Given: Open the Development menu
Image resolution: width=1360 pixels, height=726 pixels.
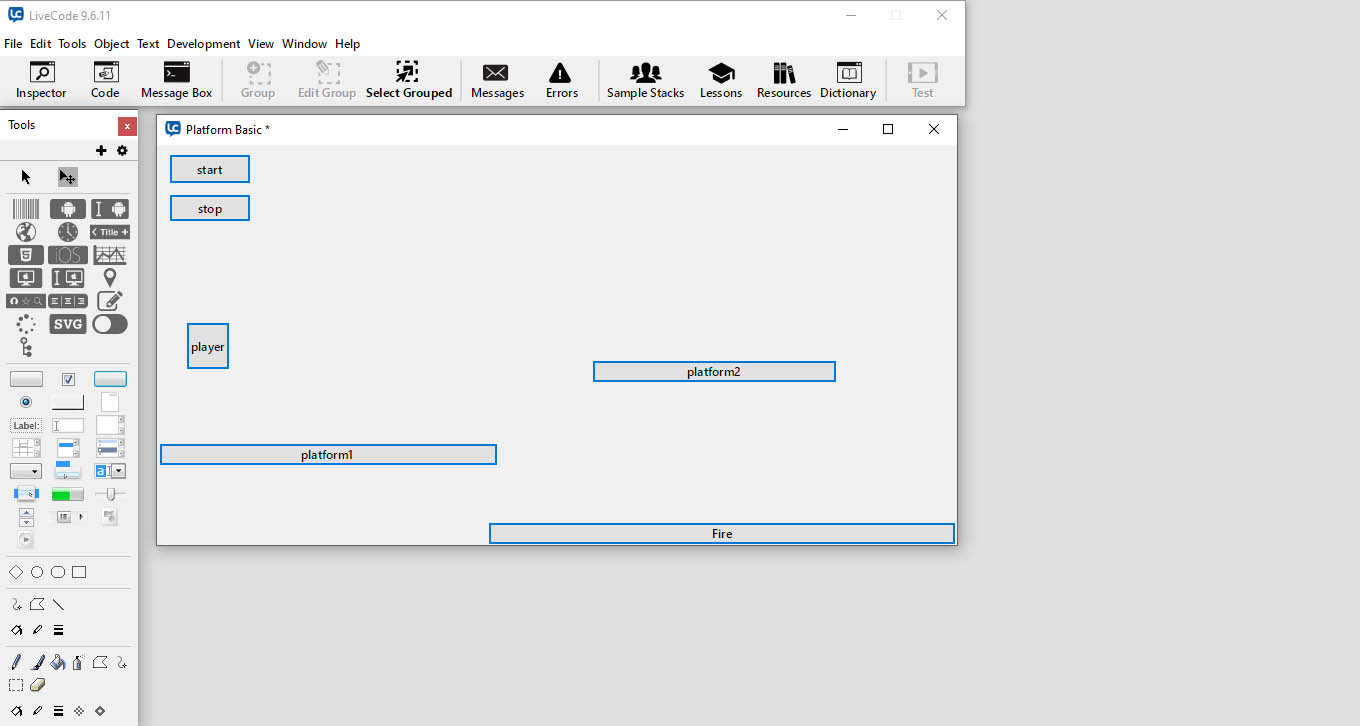Looking at the screenshot, I should coord(203,44).
